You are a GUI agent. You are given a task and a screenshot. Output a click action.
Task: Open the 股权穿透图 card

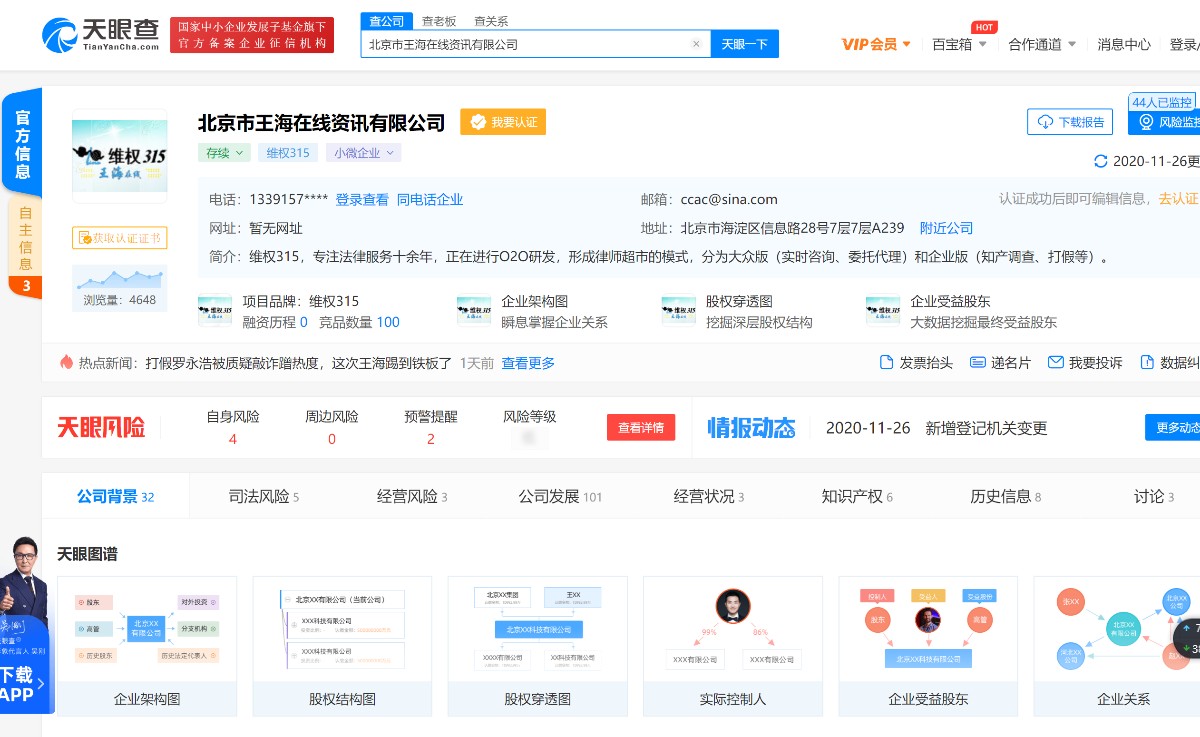[x=537, y=646]
